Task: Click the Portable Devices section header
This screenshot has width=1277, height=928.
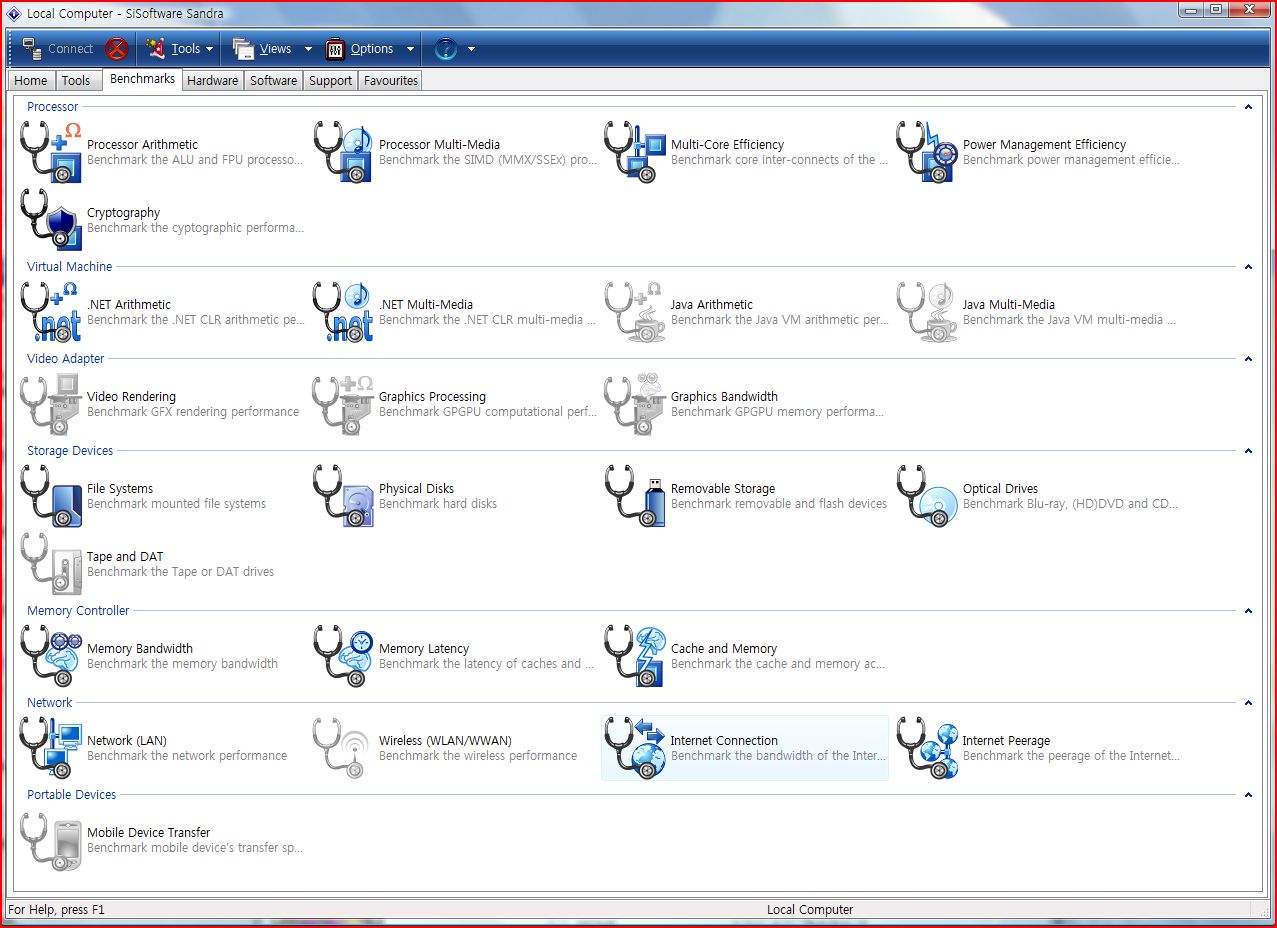Action: point(72,795)
